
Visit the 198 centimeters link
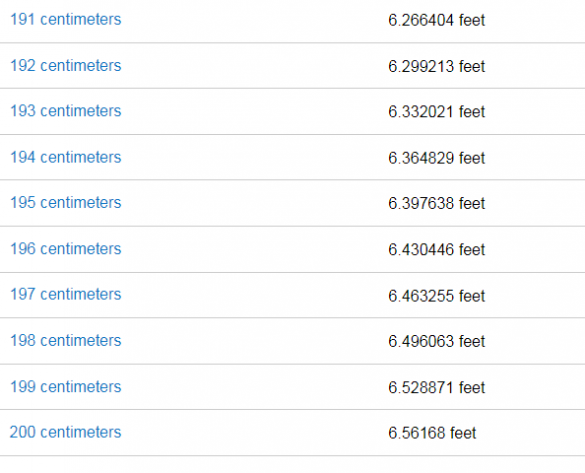[x=65, y=341]
